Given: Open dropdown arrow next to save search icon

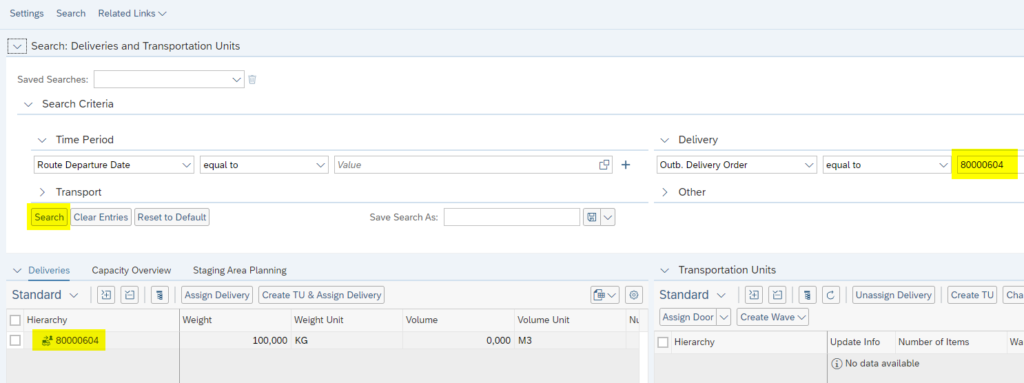Looking at the screenshot, I should pyautogui.click(x=608, y=218).
